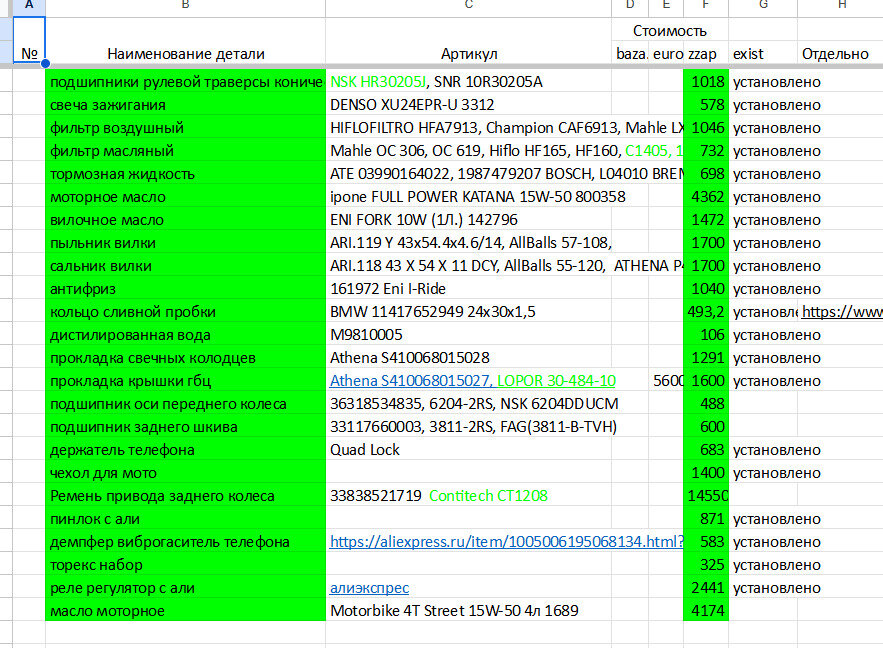Select cell 'масло моторное'

[x=185, y=611]
